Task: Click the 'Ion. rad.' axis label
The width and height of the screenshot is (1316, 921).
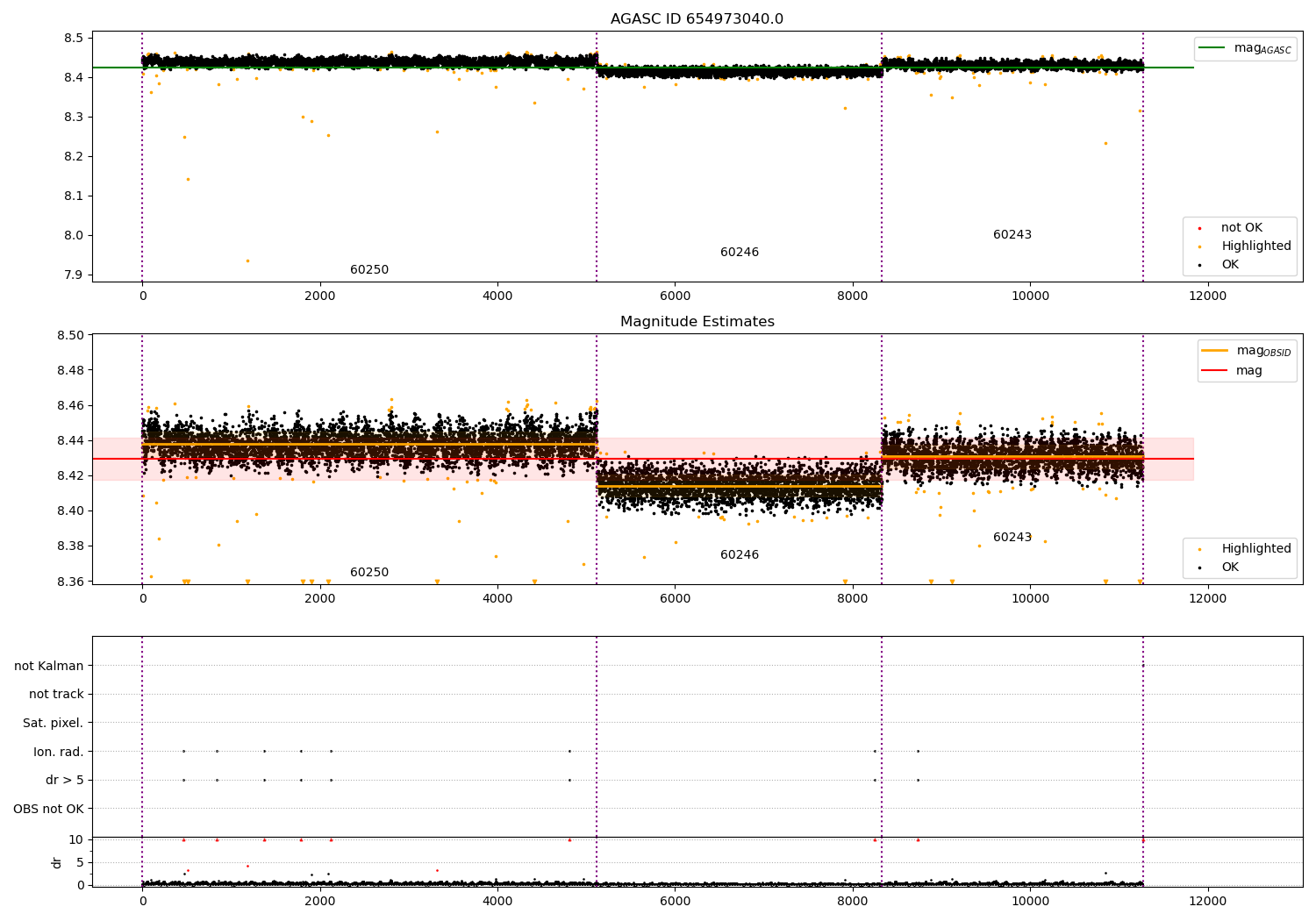Action: pos(59,752)
